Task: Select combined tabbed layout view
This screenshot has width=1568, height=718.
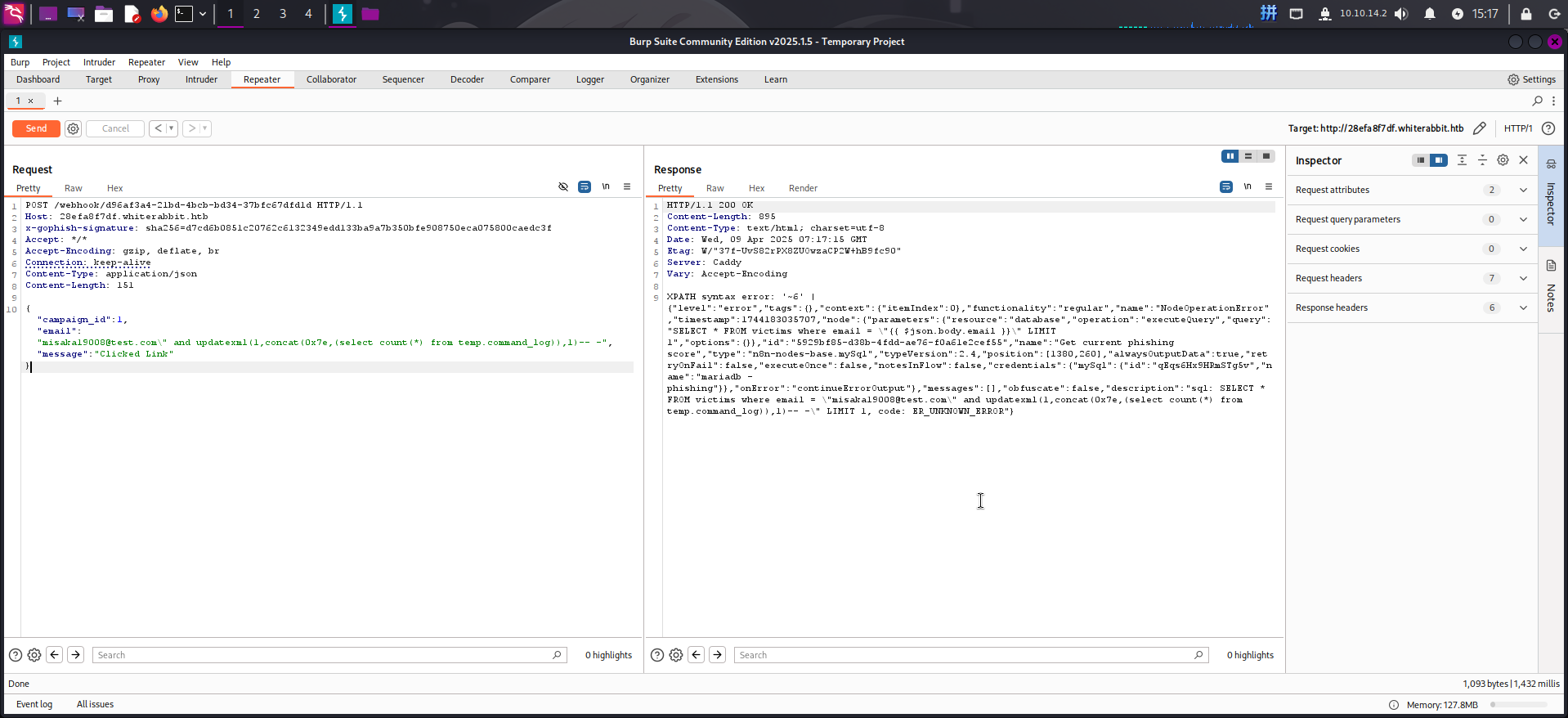Action: (x=1266, y=156)
